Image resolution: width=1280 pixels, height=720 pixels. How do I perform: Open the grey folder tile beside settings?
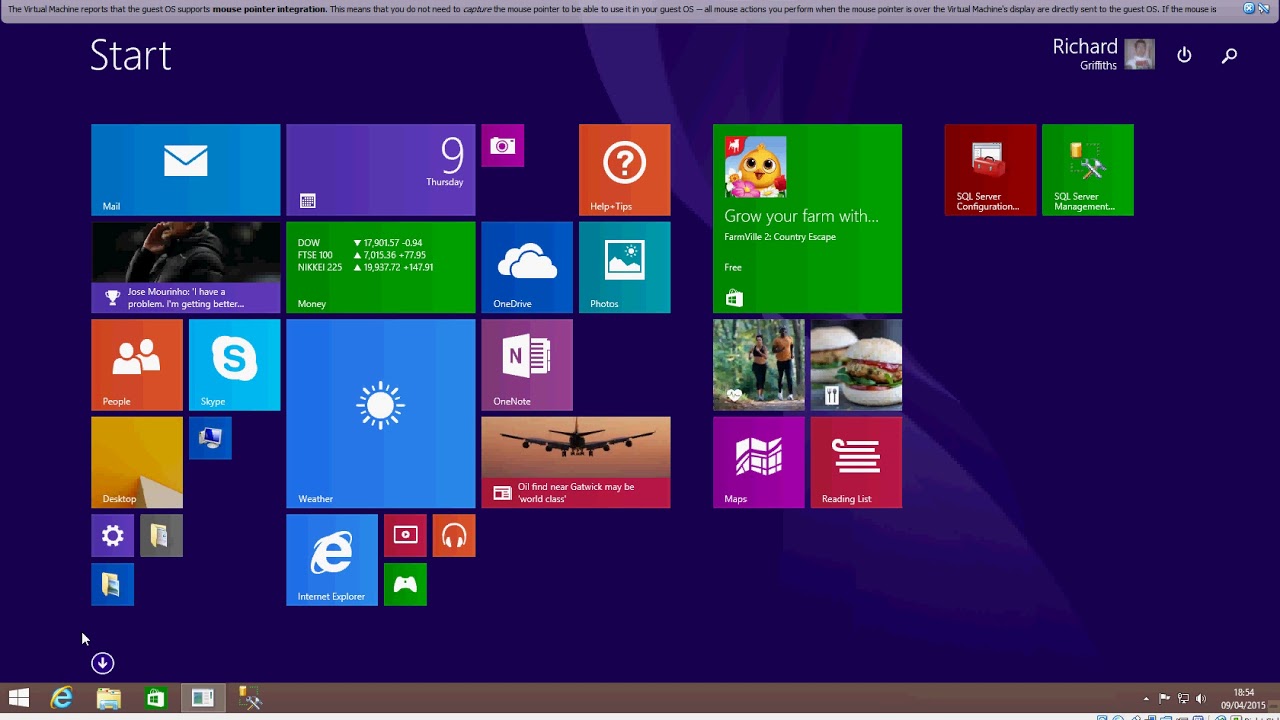tap(161, 536)
